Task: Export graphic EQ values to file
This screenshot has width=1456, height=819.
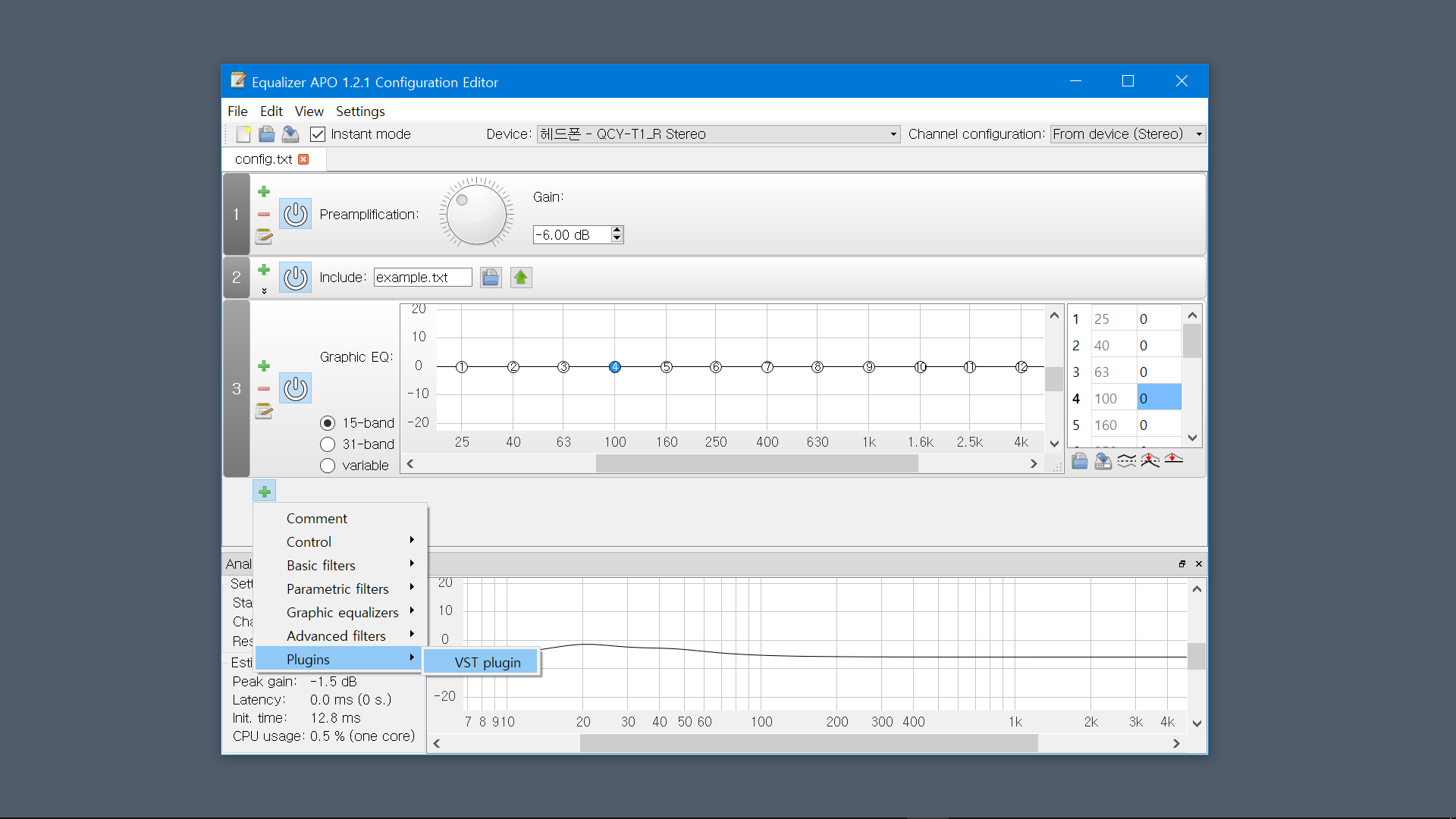Action: click(1103, 460)
